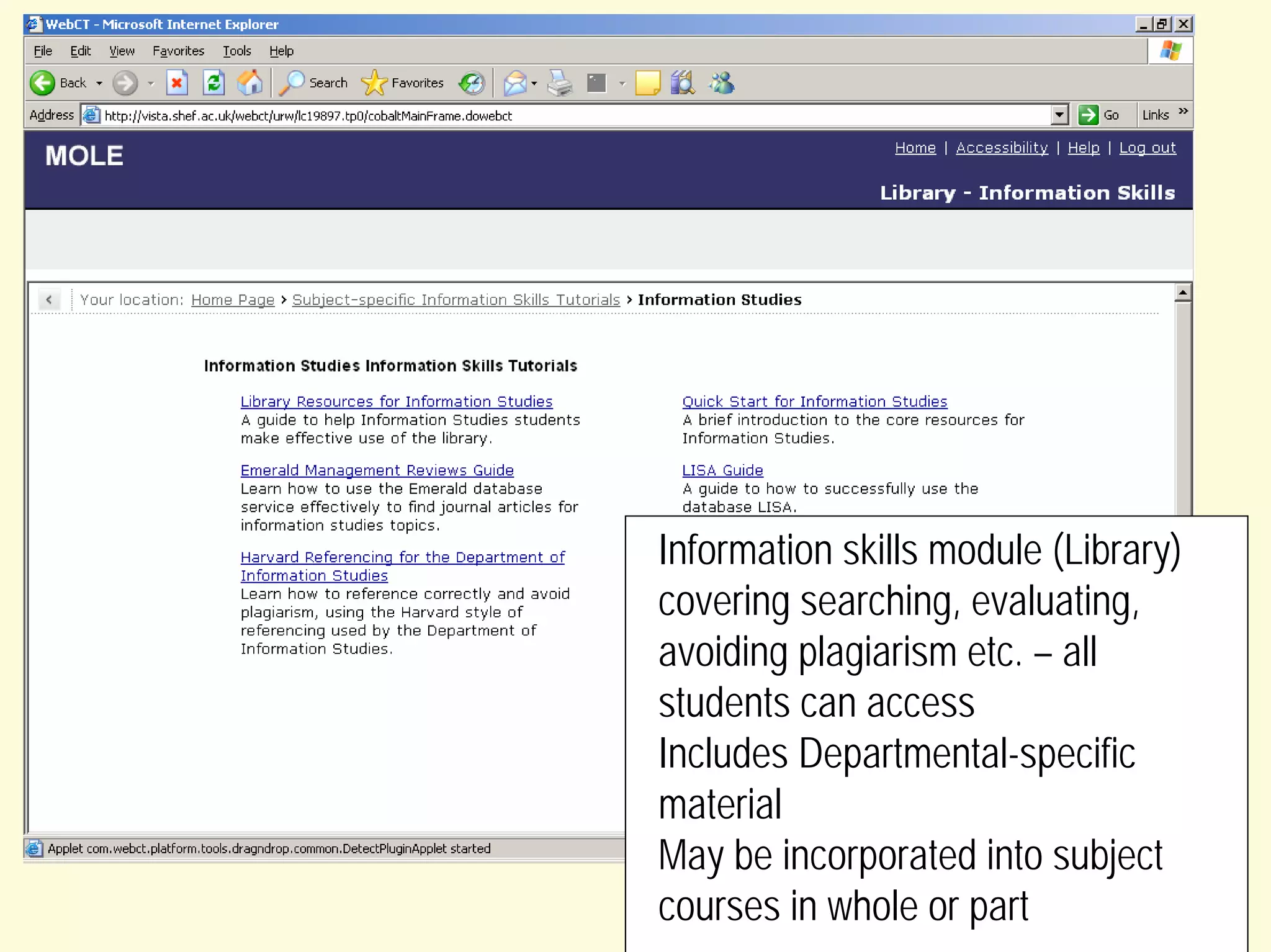Expand the Back history dropdown arrow
The image size is (1271, 952).
click(99, 83)
